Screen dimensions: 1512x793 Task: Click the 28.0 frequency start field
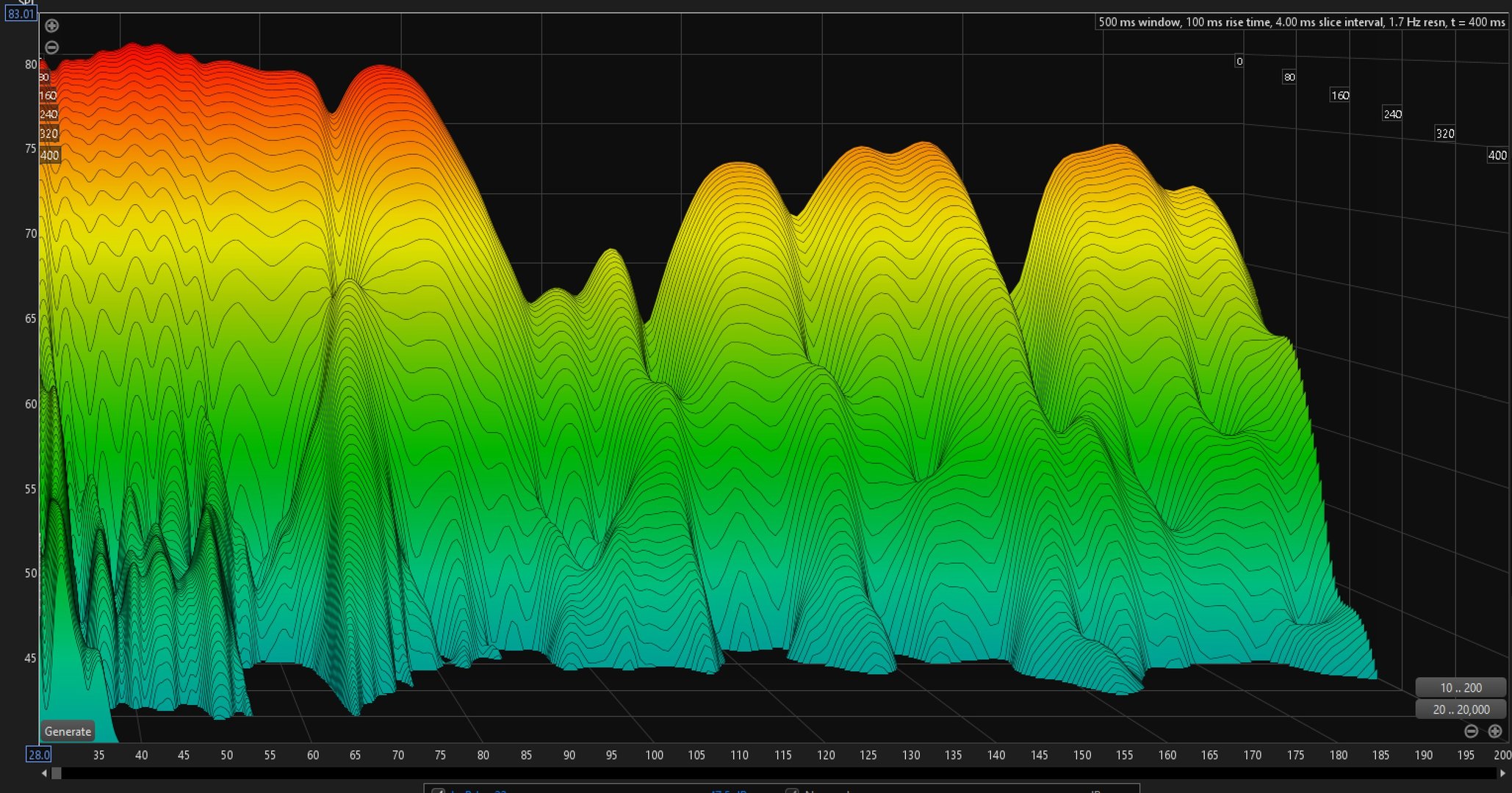[38, 755]
